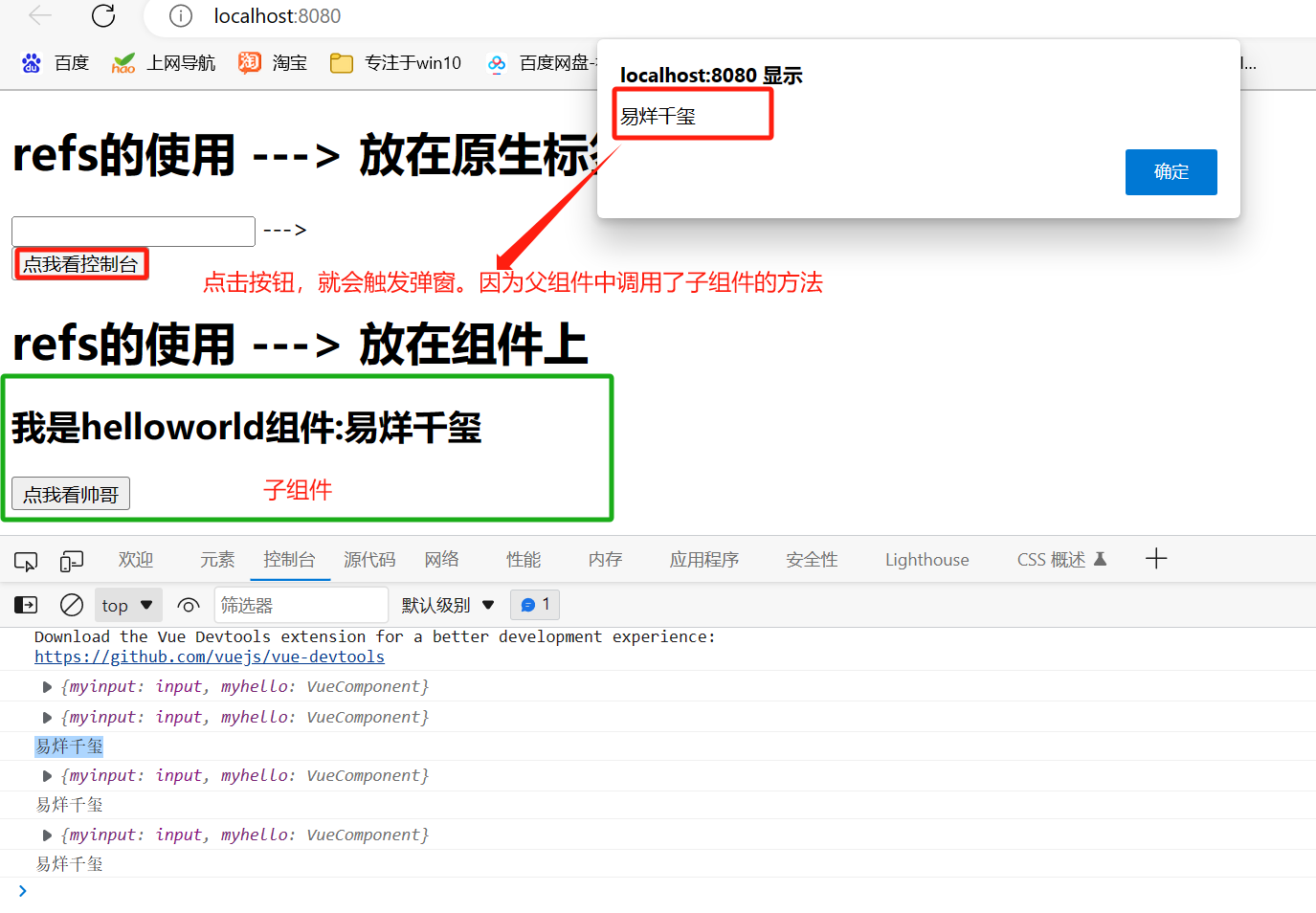The image size is (1316, 913).
Task: Toggle device emulation icon in DevTools
Action: tap(72, 561)
